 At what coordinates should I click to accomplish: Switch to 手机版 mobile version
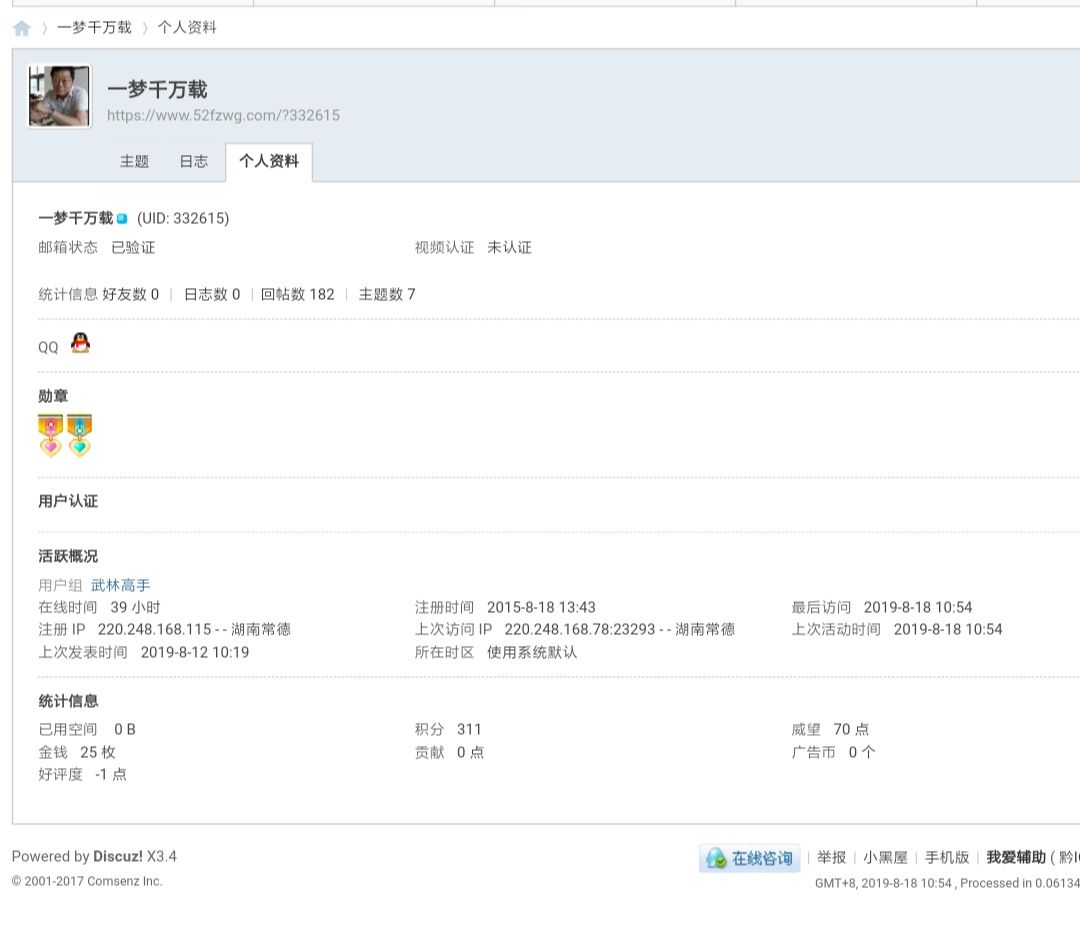(x=946, y=857)
